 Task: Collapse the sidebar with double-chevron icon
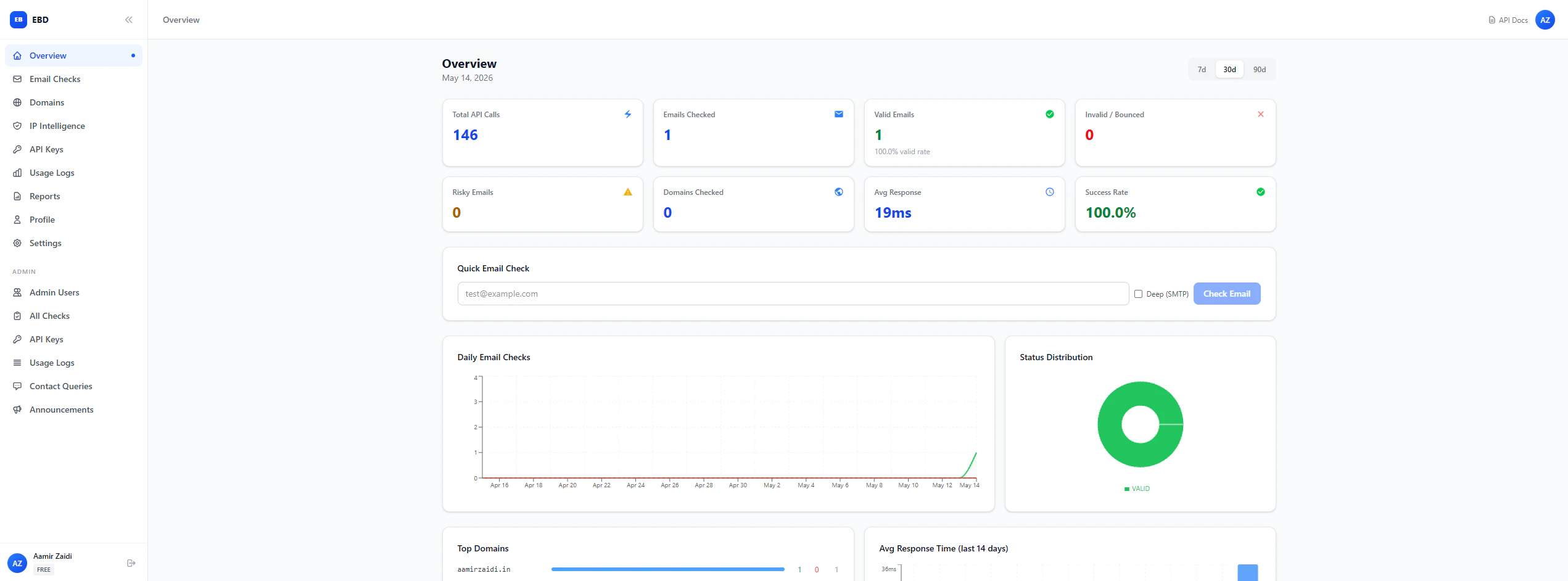pos(129,20)
